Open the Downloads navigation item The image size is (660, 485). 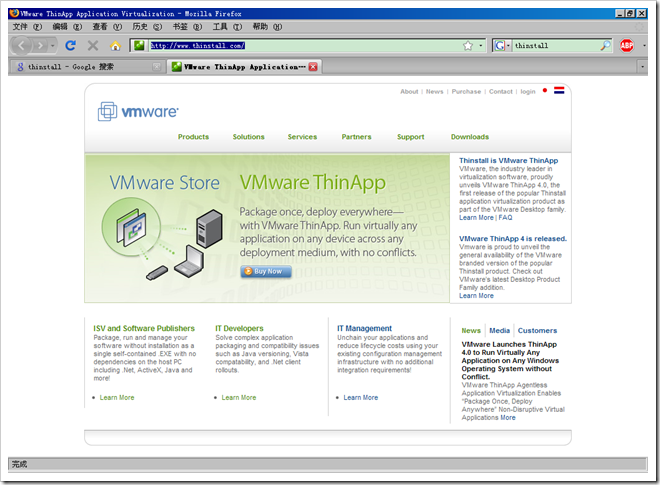point(470,137)
